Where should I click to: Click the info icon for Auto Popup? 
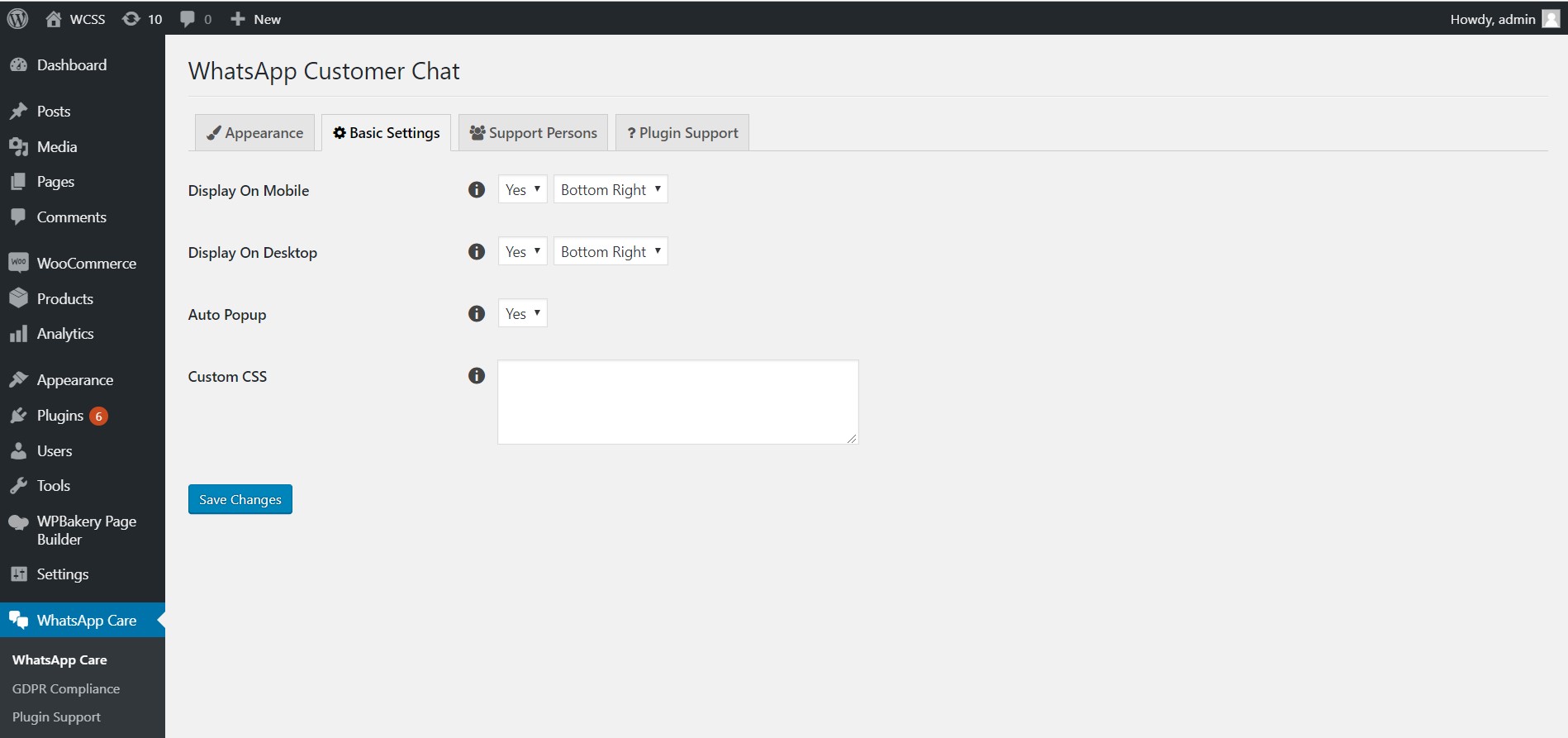tap(477, 314)
